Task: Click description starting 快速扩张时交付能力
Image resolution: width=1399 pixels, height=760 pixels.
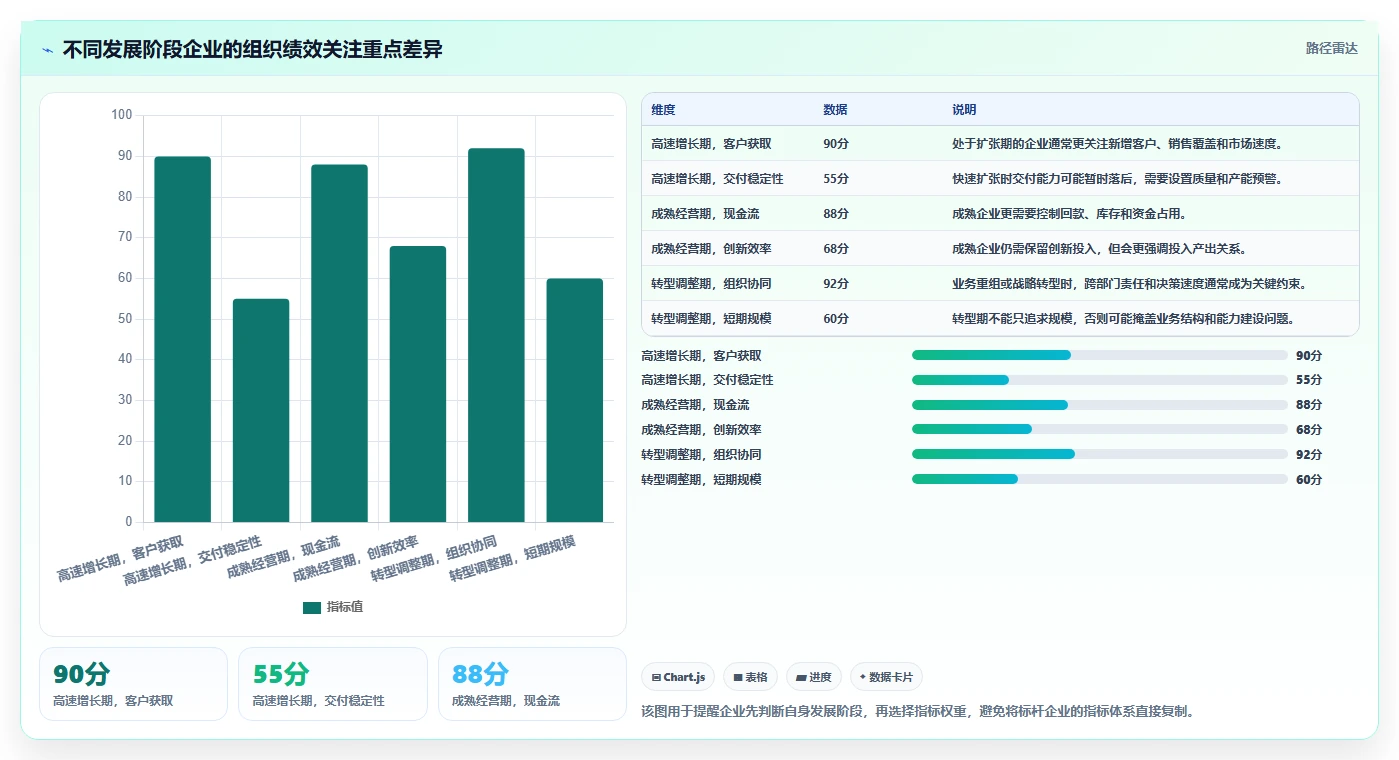Action: pos(1117,179)
